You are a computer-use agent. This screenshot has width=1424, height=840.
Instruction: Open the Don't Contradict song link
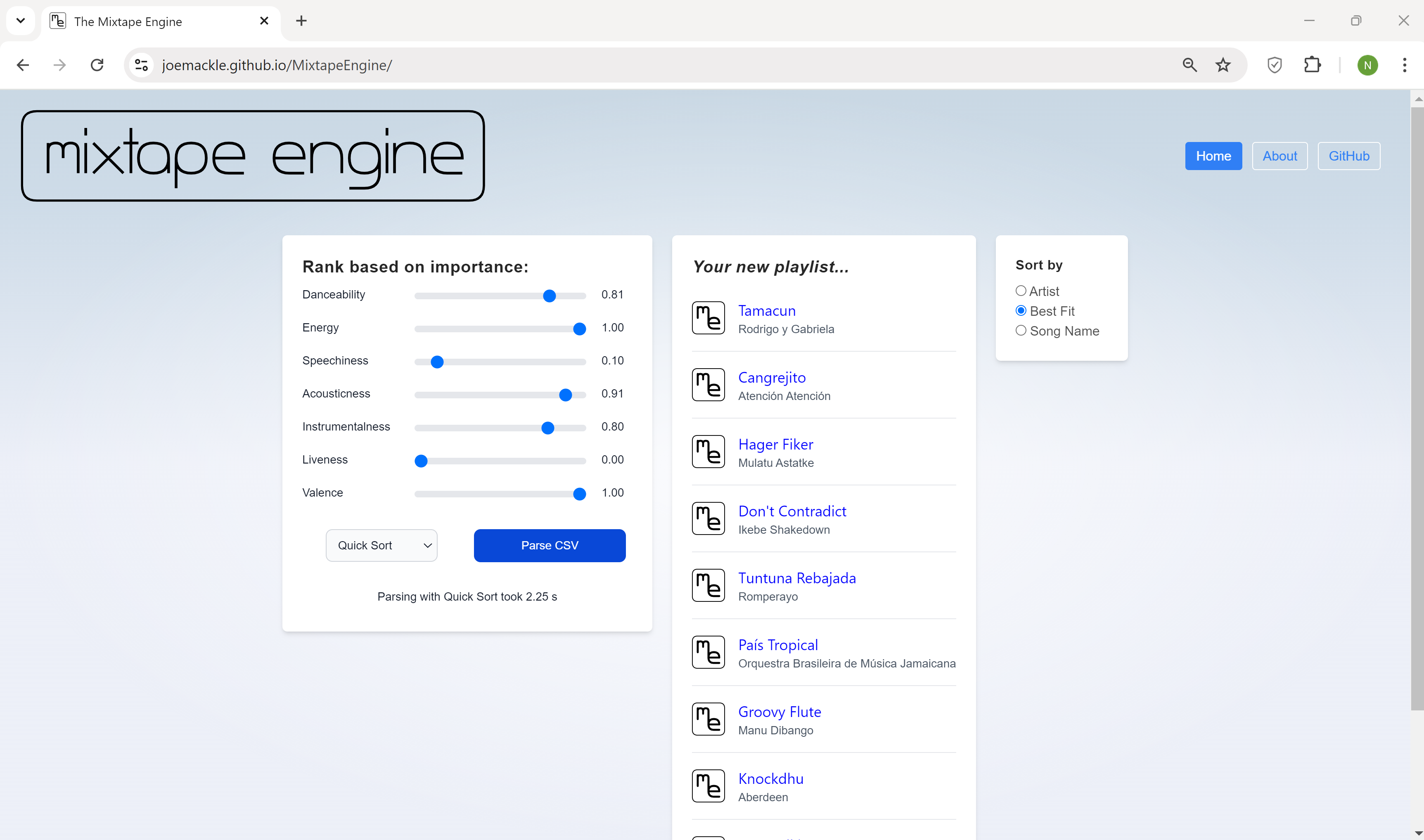[x=792, y=511]
